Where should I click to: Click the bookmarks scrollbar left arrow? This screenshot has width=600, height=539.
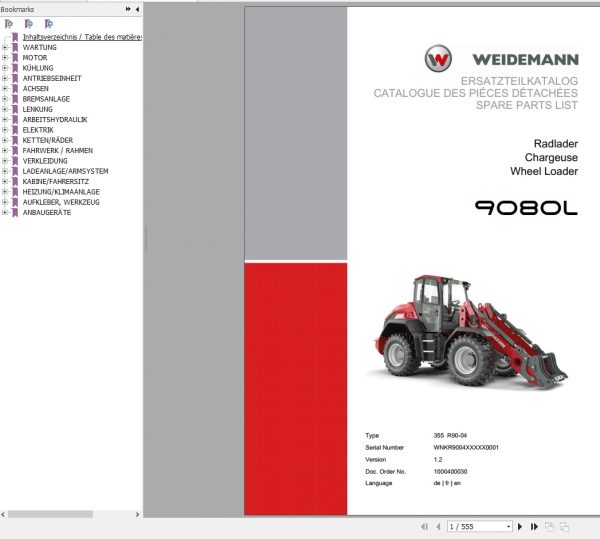pyautogui.click(x=3, y=515)
